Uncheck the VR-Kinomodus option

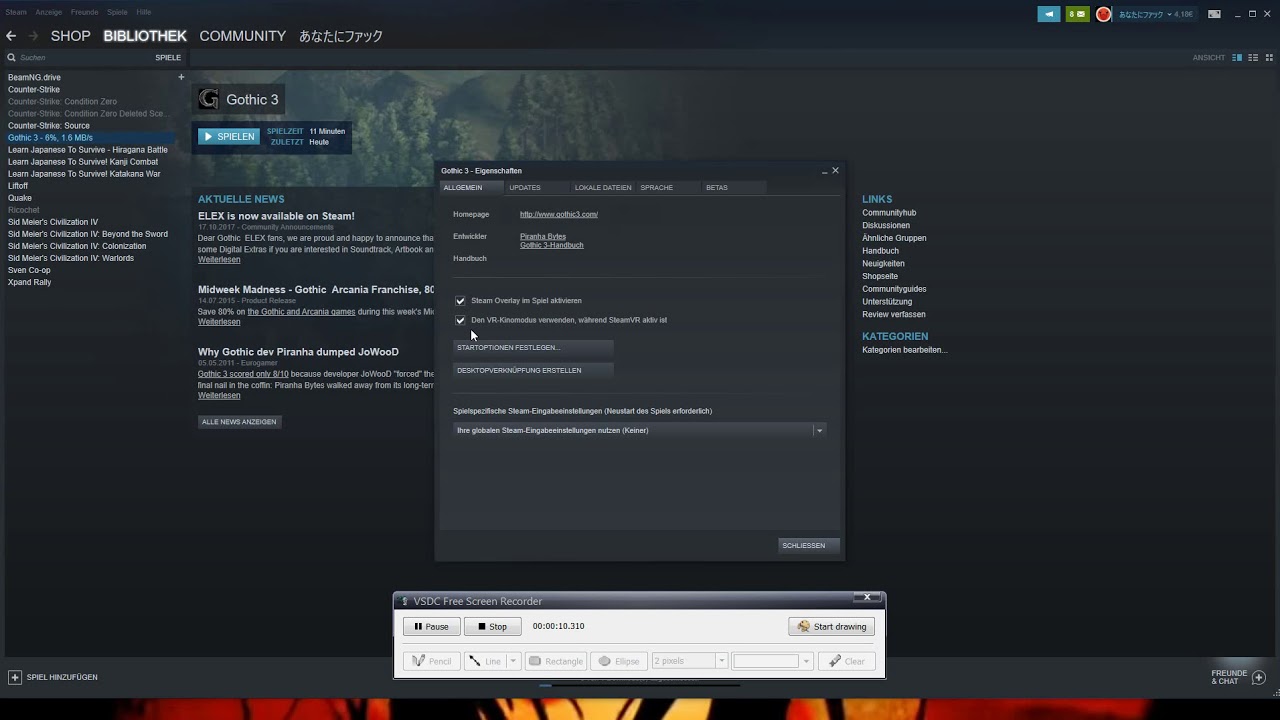[461, 320]
